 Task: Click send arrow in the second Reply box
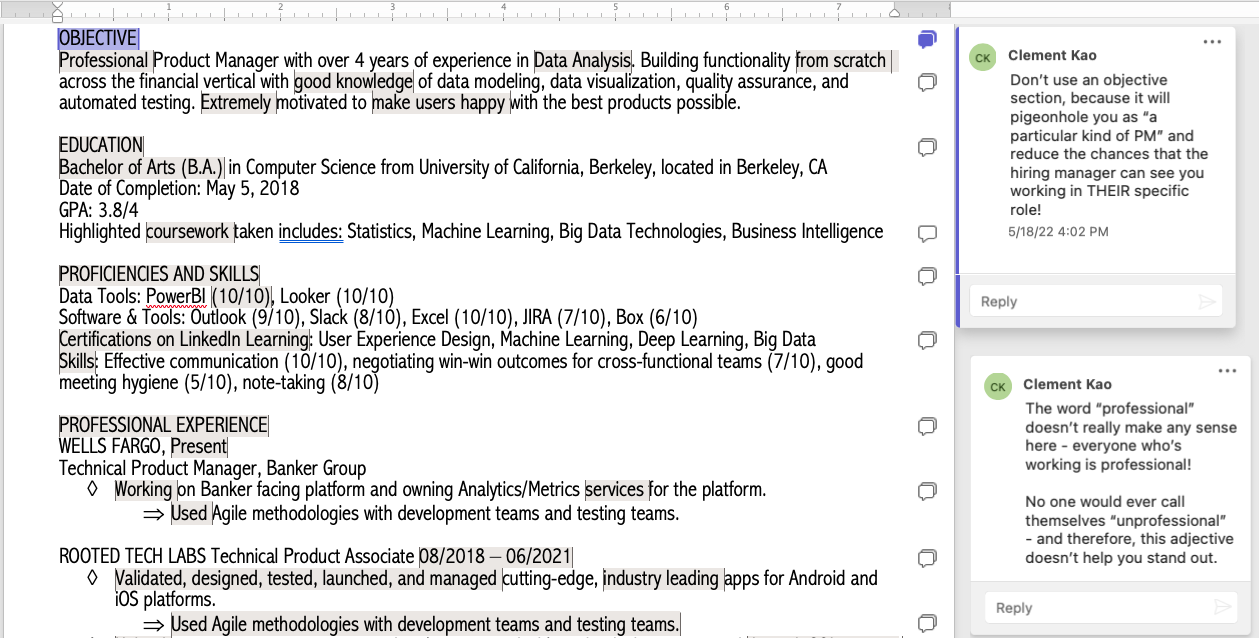pos(1222,607)
